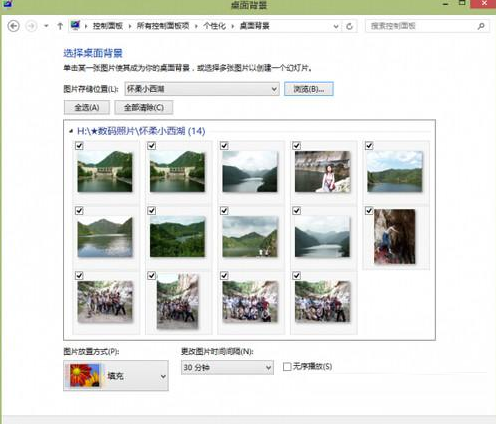The width and height of the screenshot is (496, 424).
Task: Uncheck woman sitting by dam photo checkbox
Action: [x=296, y=146]
